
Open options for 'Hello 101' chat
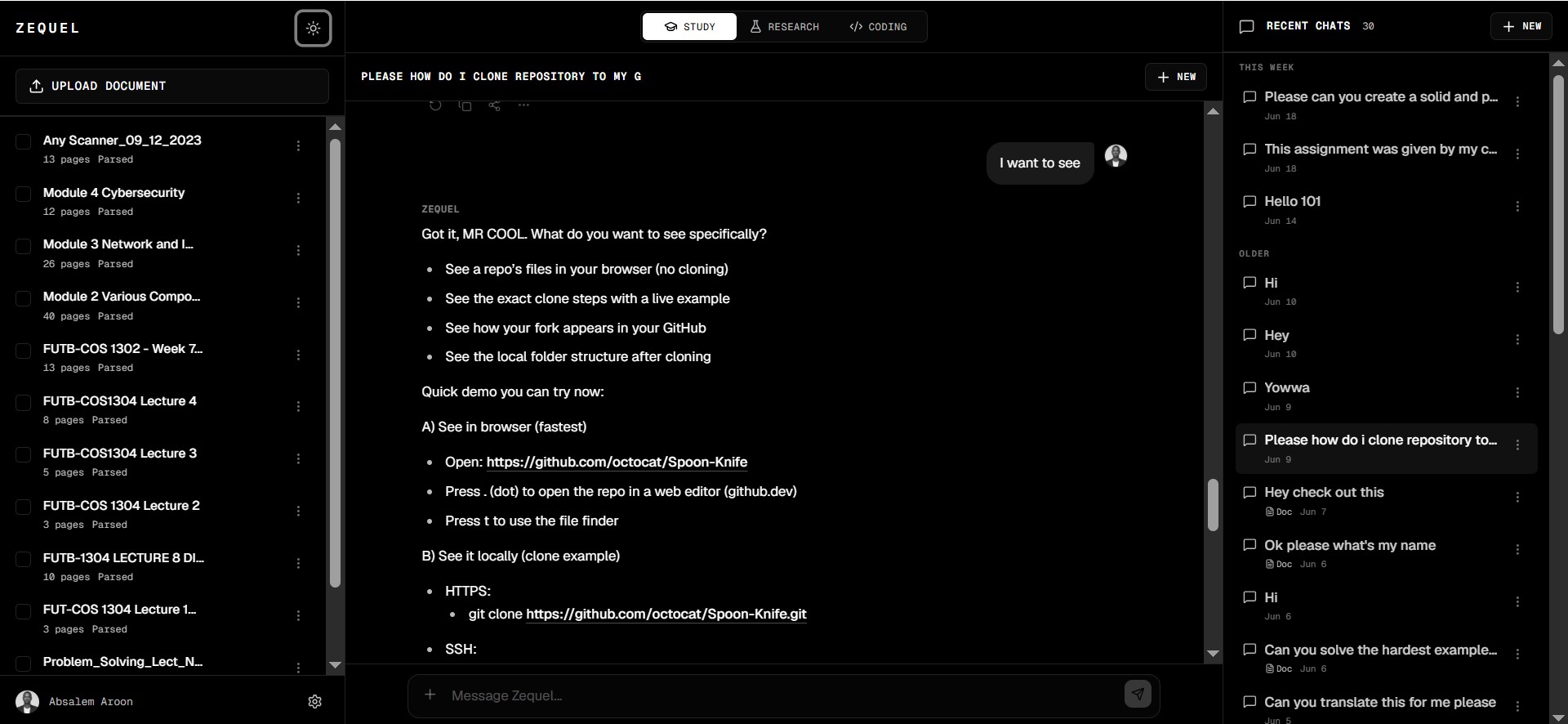[x=1517, y=207]
